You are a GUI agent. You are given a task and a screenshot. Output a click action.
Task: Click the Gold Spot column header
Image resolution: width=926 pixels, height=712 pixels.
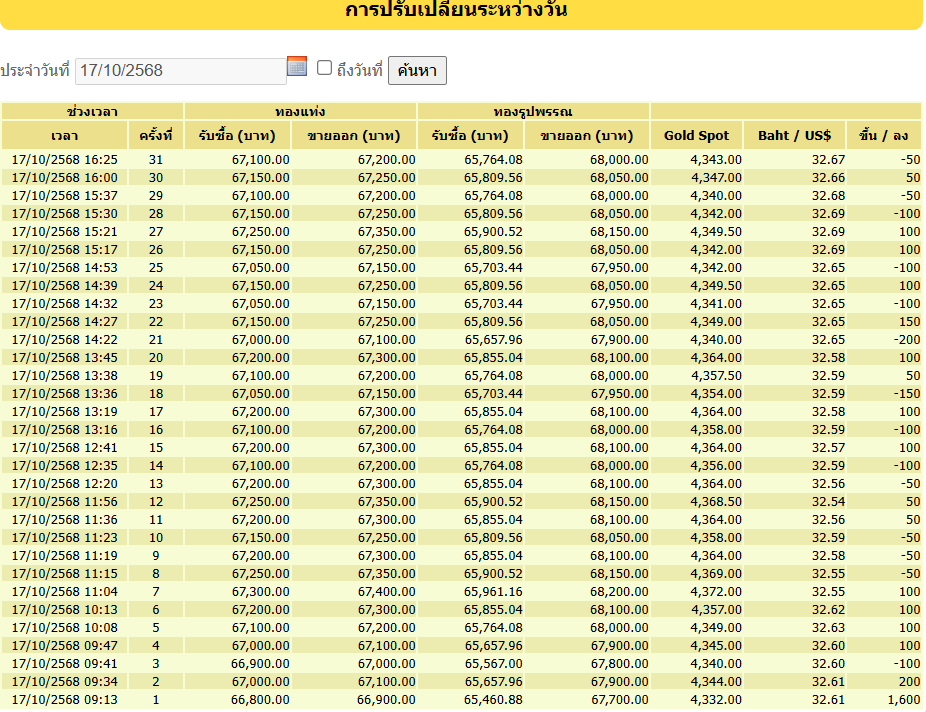tap(696, 136)
